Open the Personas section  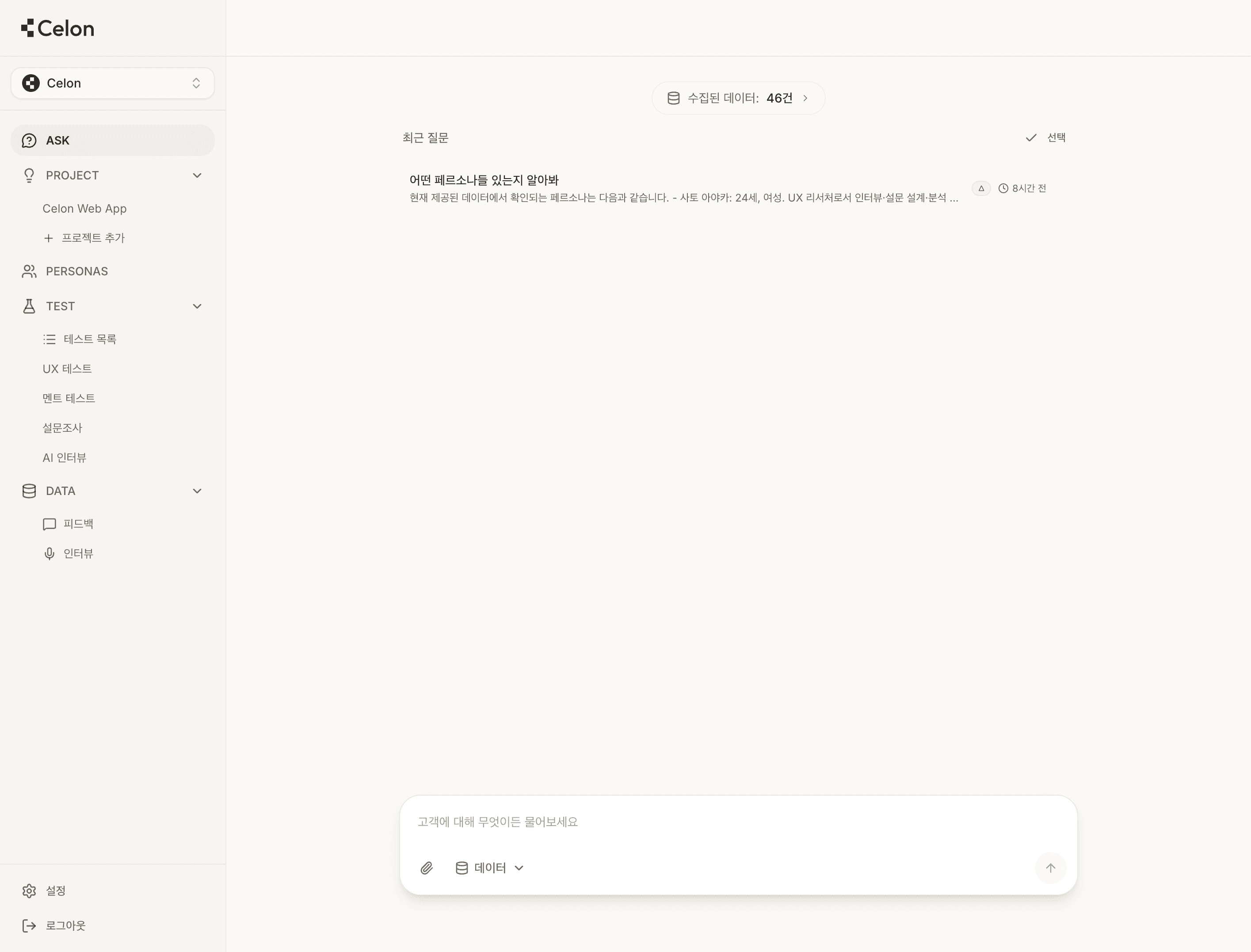coord(76,271)
